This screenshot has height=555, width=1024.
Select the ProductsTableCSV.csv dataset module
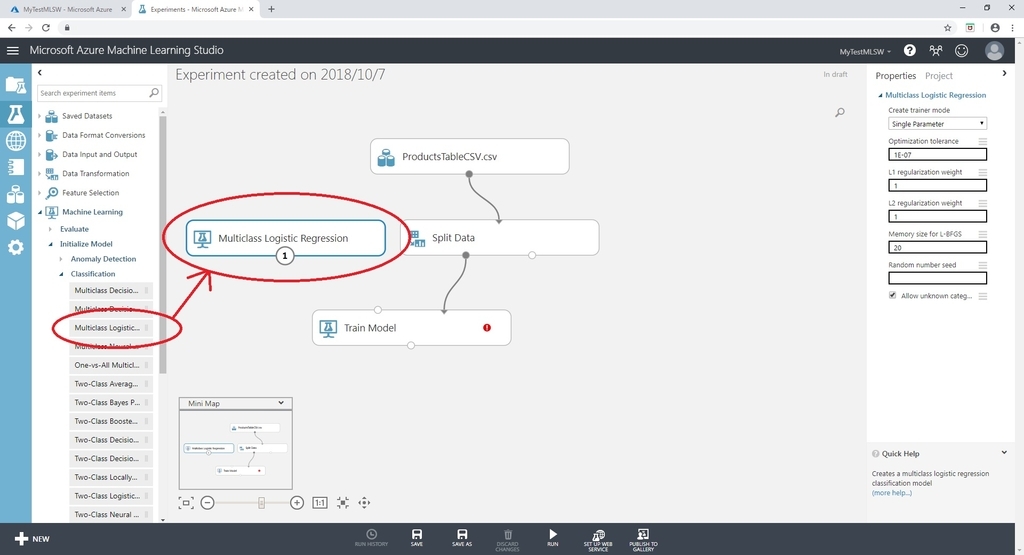tap(470, 157)
